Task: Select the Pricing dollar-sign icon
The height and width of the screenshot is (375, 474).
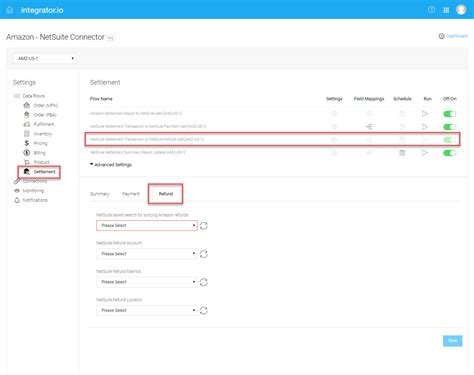Action: tap(27, 143)
